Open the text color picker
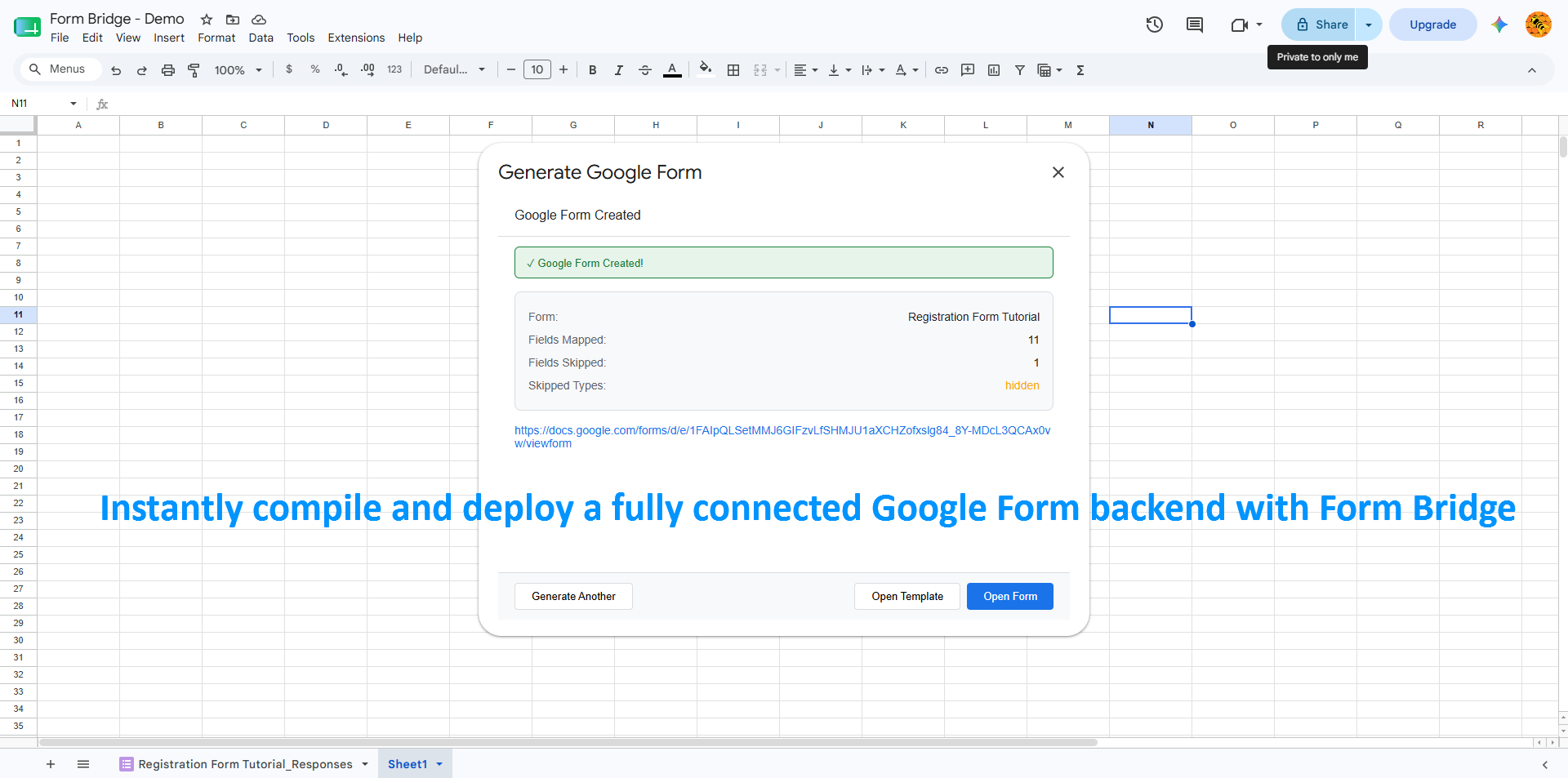Screen dimensions: 1568x778 pos(672,70)
